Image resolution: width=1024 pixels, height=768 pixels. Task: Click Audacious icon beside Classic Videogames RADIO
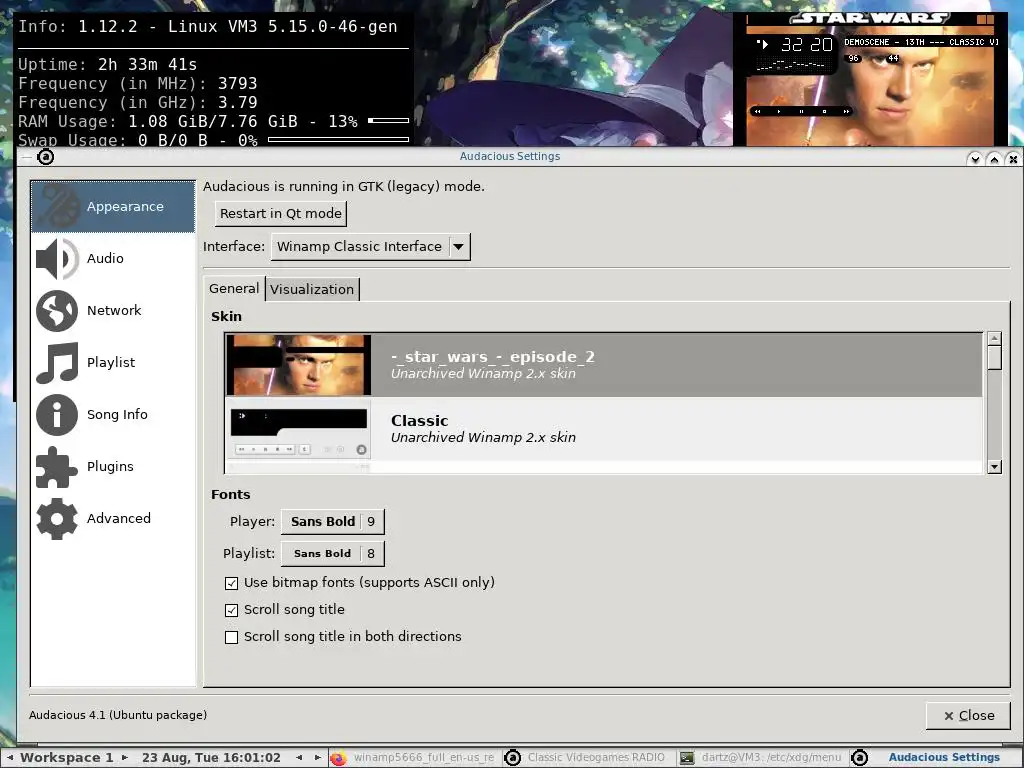(513, 758)
